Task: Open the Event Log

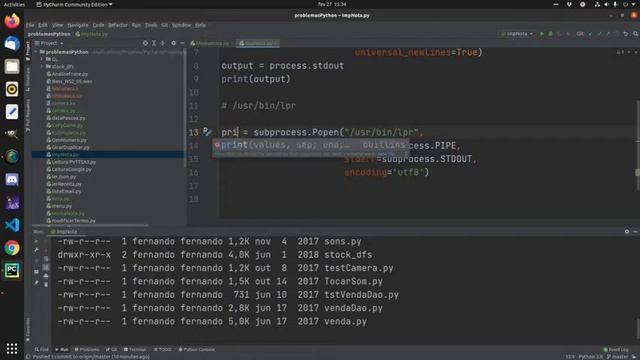Action: click(616, 349)
